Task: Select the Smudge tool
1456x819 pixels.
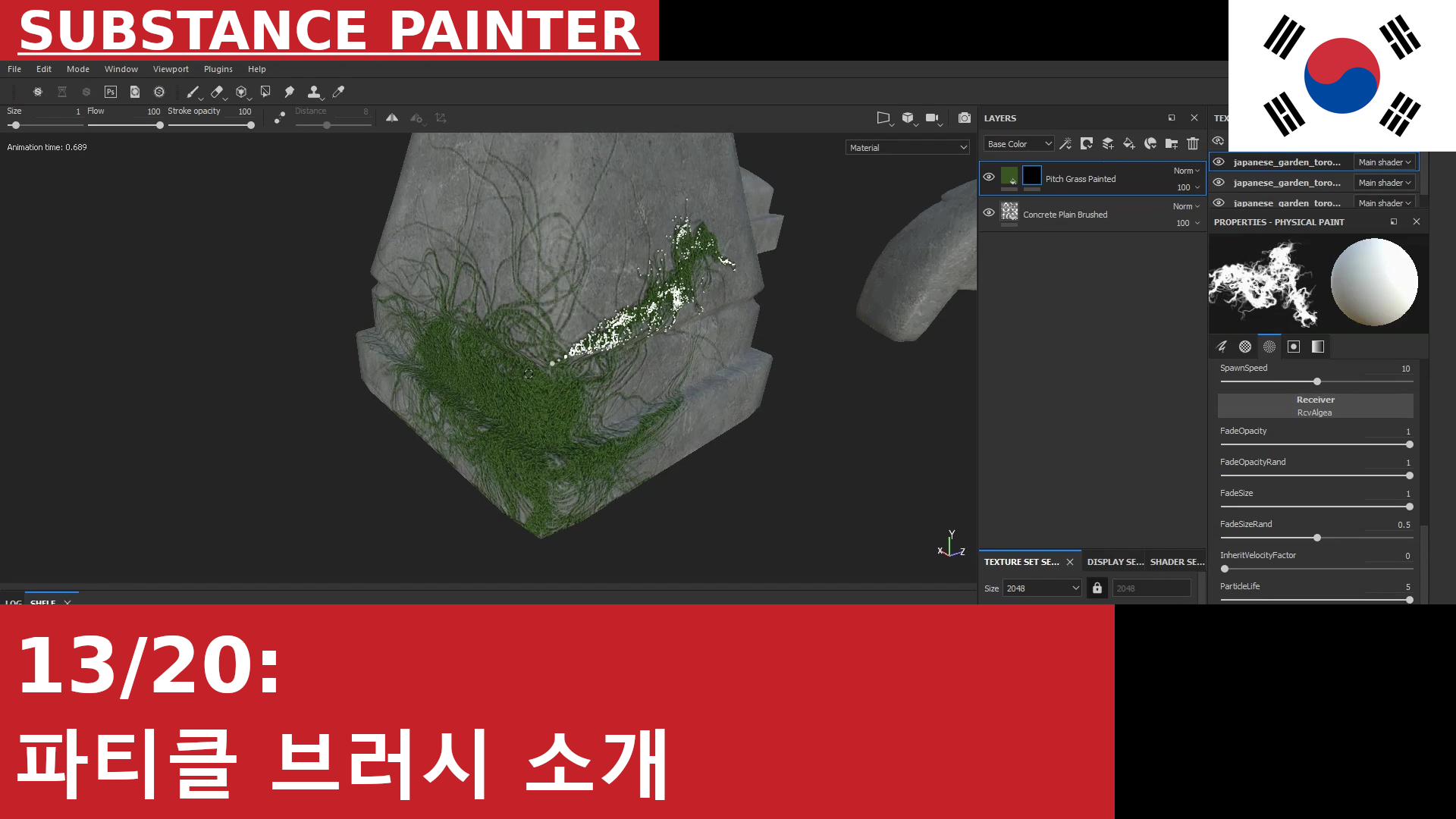Action: coord(290,92)
